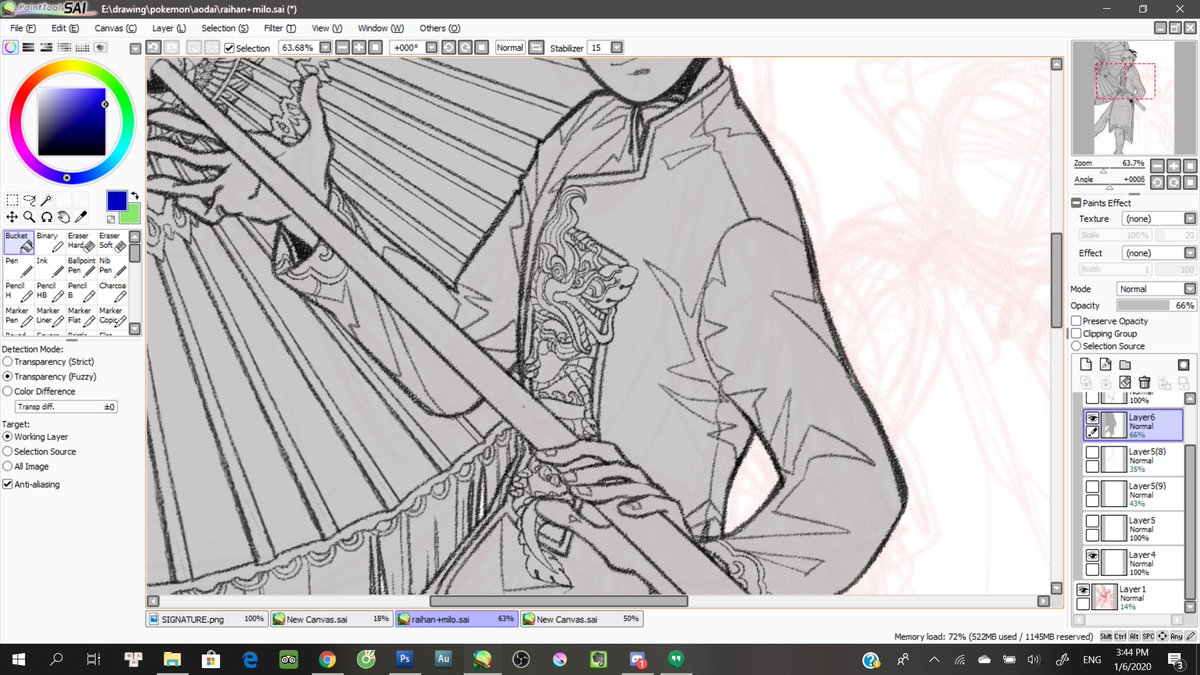Switch to raihan+milo.sai canvas tab

(x=455, y=619)
